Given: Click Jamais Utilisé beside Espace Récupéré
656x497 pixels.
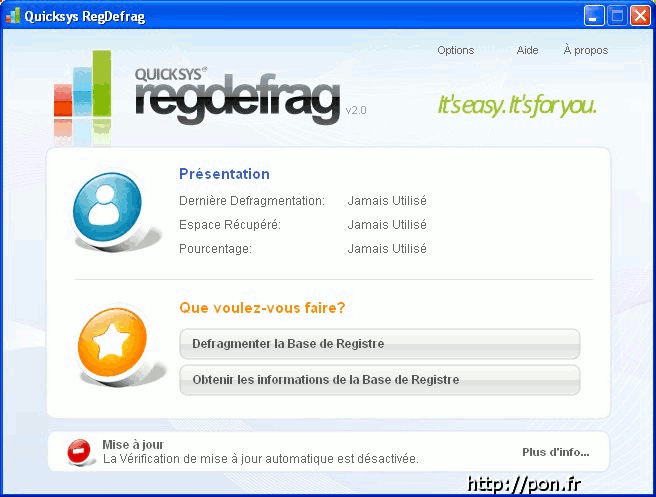Looking at the screenshot, I should (x=387, y=225).
